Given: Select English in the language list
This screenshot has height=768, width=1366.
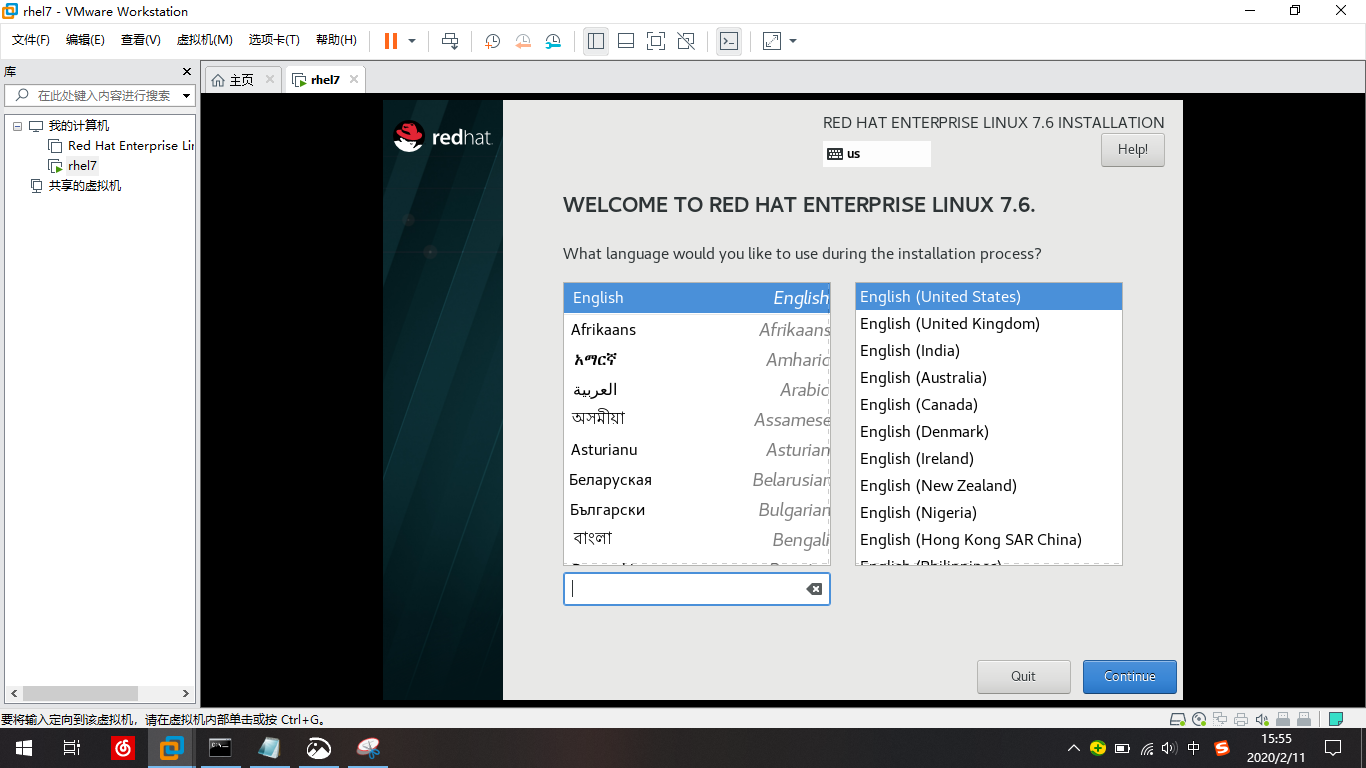Looking at the screenshot, I should click(697, 298).
